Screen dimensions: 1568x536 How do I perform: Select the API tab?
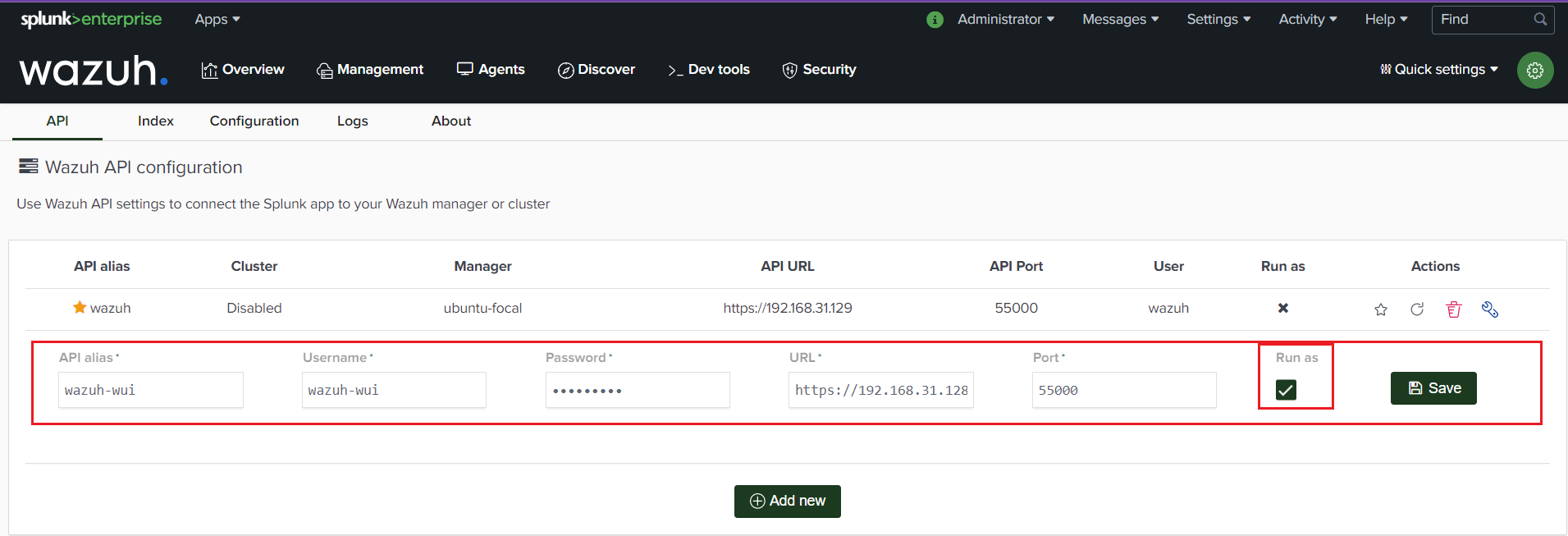tap(57, 121)
